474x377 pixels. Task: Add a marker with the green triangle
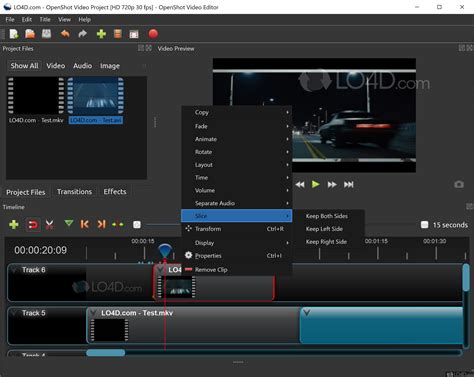click(69, 223)
